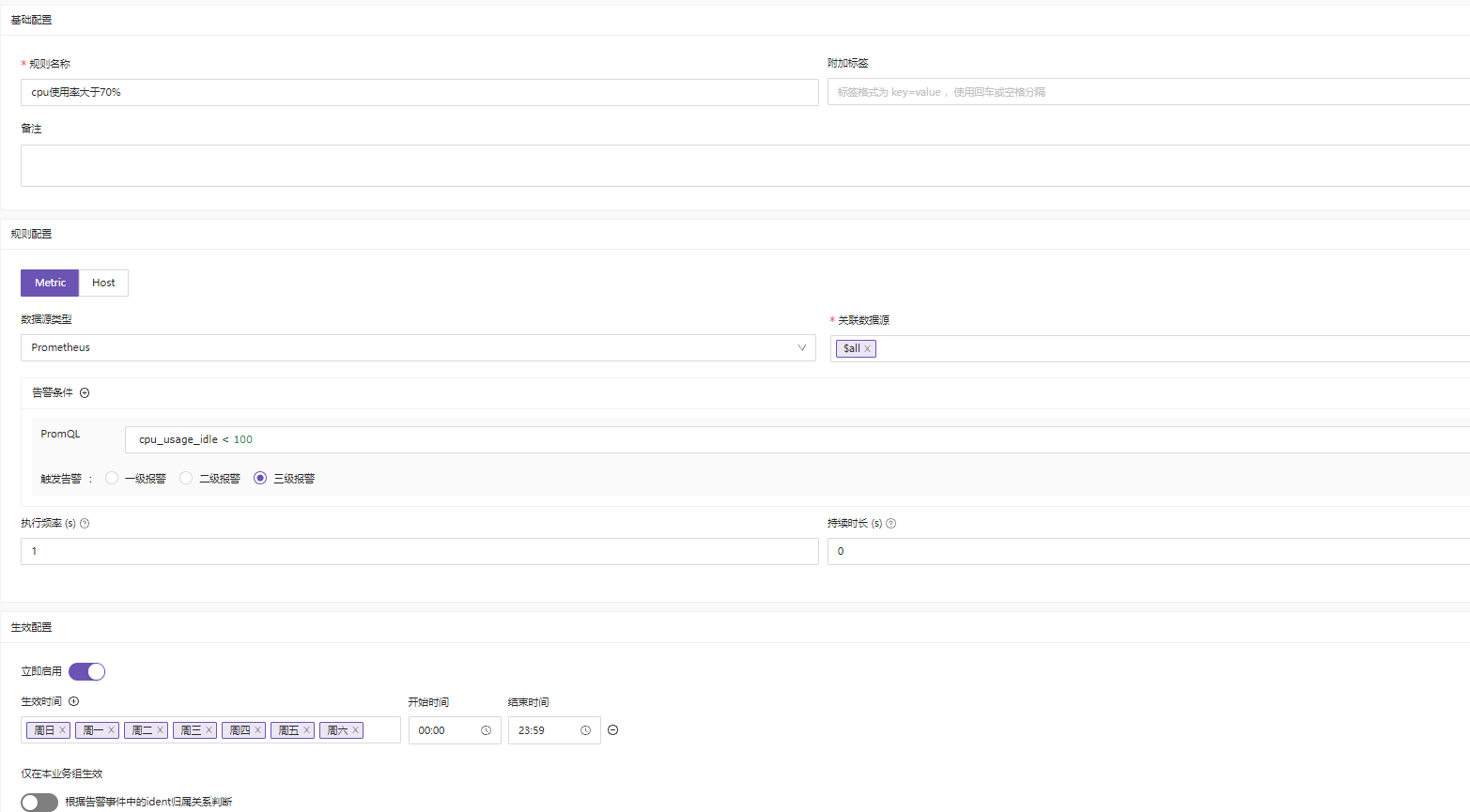This screenshot has height=812, width=1470.
Task: Open the 开始时间 00:00 picker
Action: coord(455,730)
